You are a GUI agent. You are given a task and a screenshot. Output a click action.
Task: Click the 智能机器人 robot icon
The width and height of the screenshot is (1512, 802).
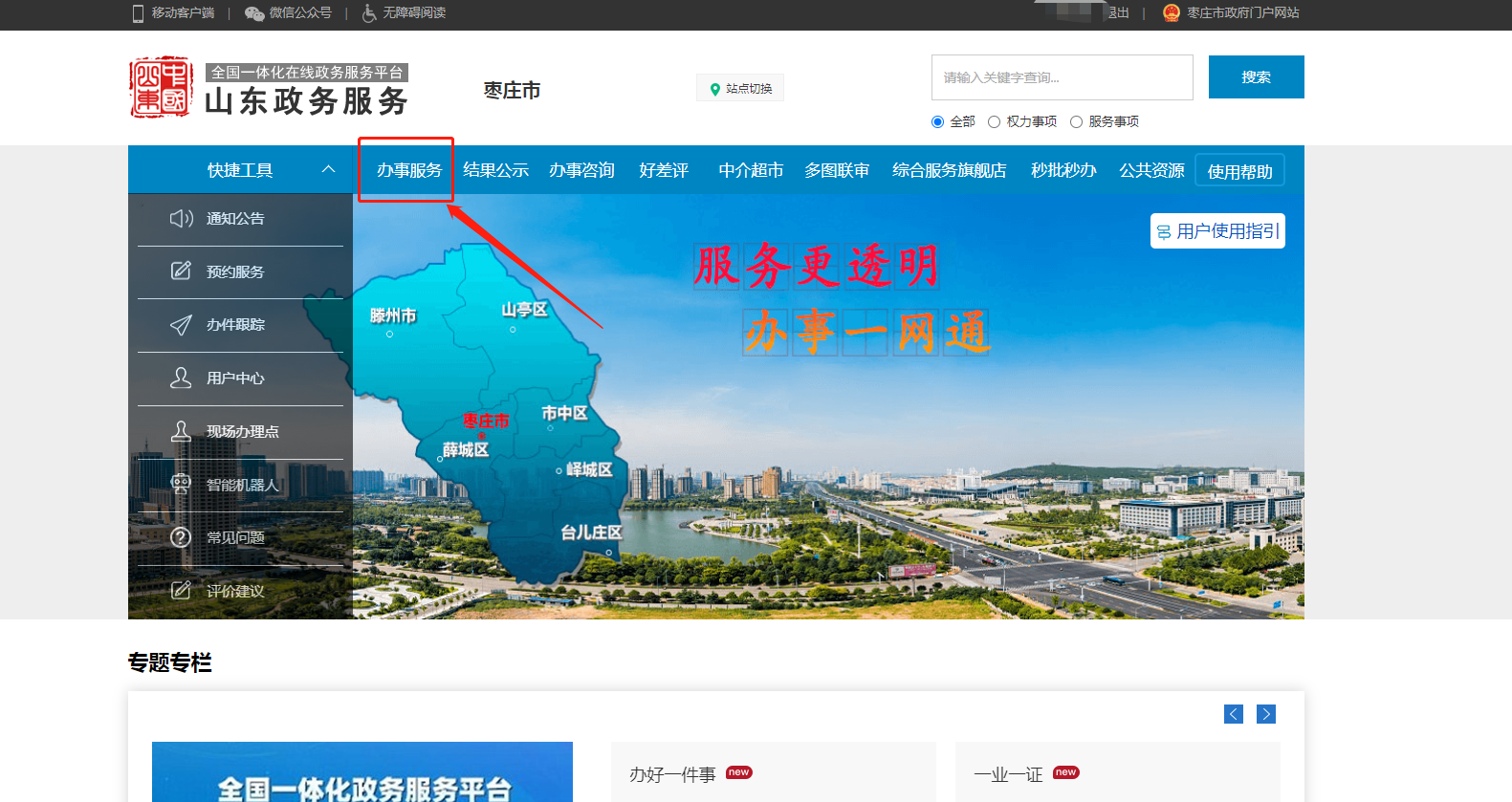coord(181,484)
